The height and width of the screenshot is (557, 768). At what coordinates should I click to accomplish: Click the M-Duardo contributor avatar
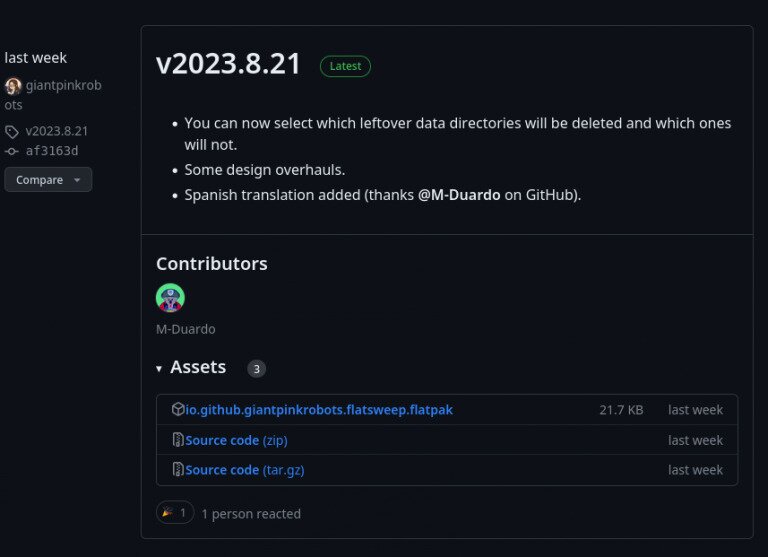coord(170,298)
